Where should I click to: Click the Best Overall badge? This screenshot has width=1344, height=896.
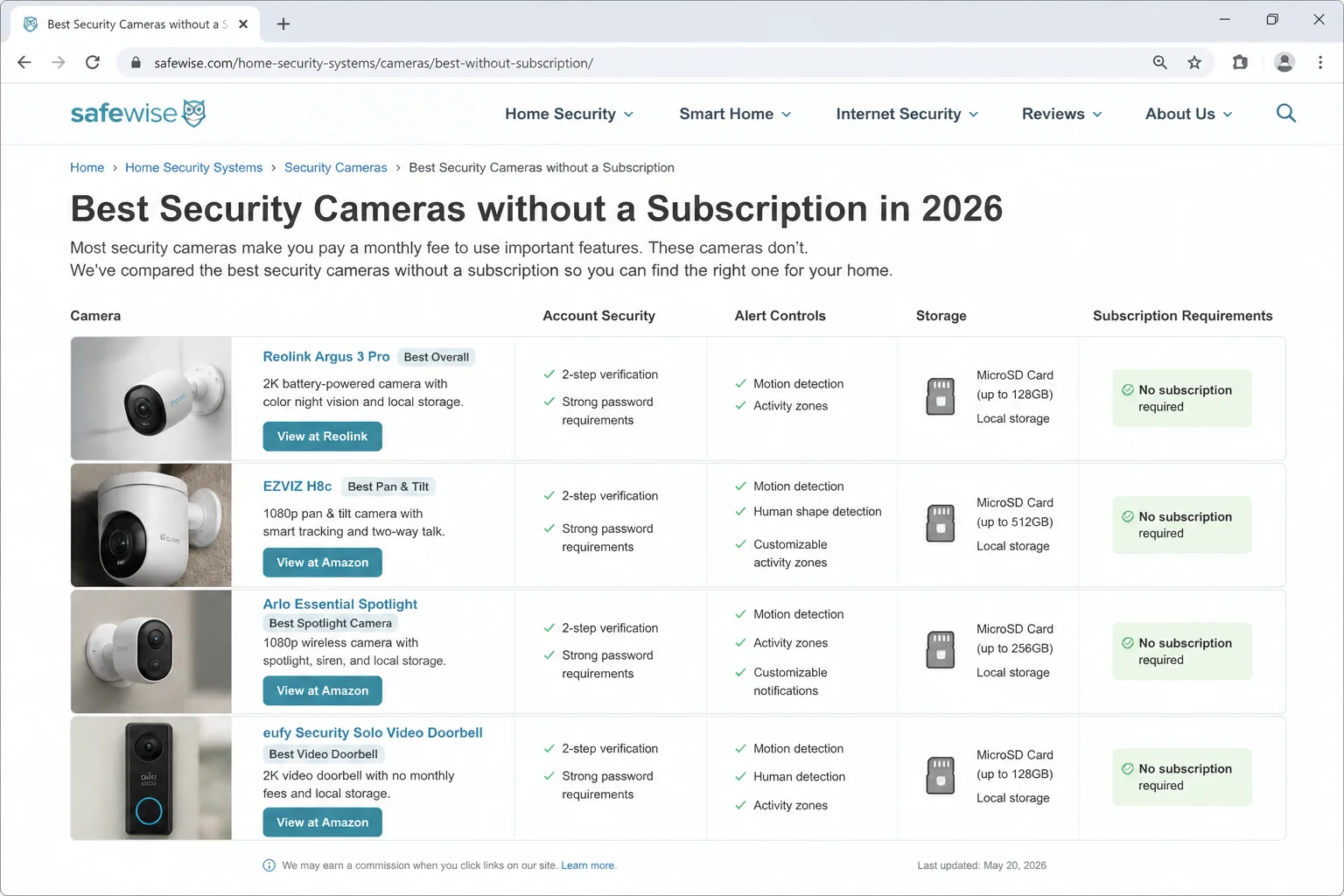(x=437, y=357)
